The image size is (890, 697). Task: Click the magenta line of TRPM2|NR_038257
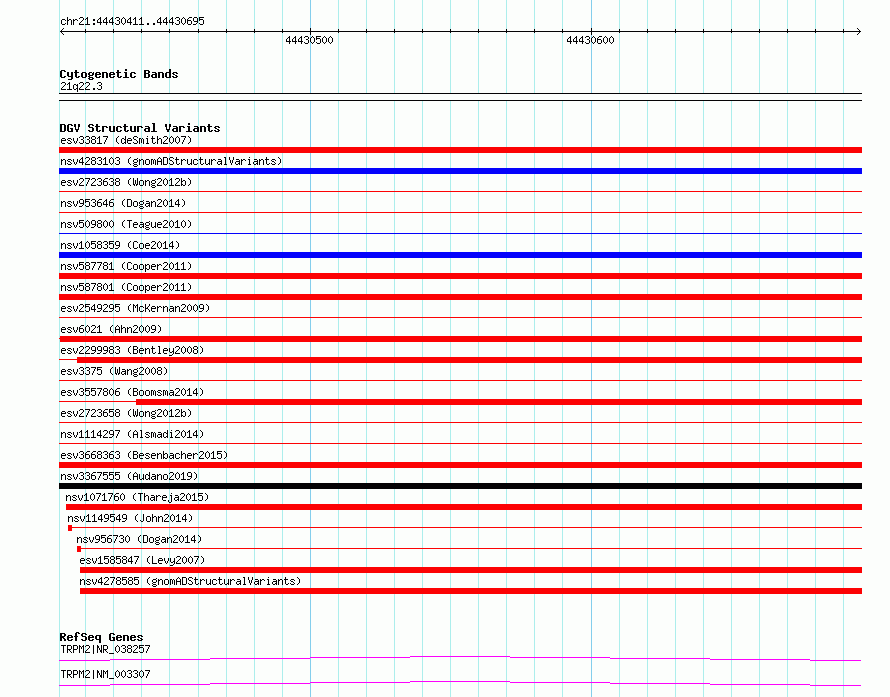point(460,658)
